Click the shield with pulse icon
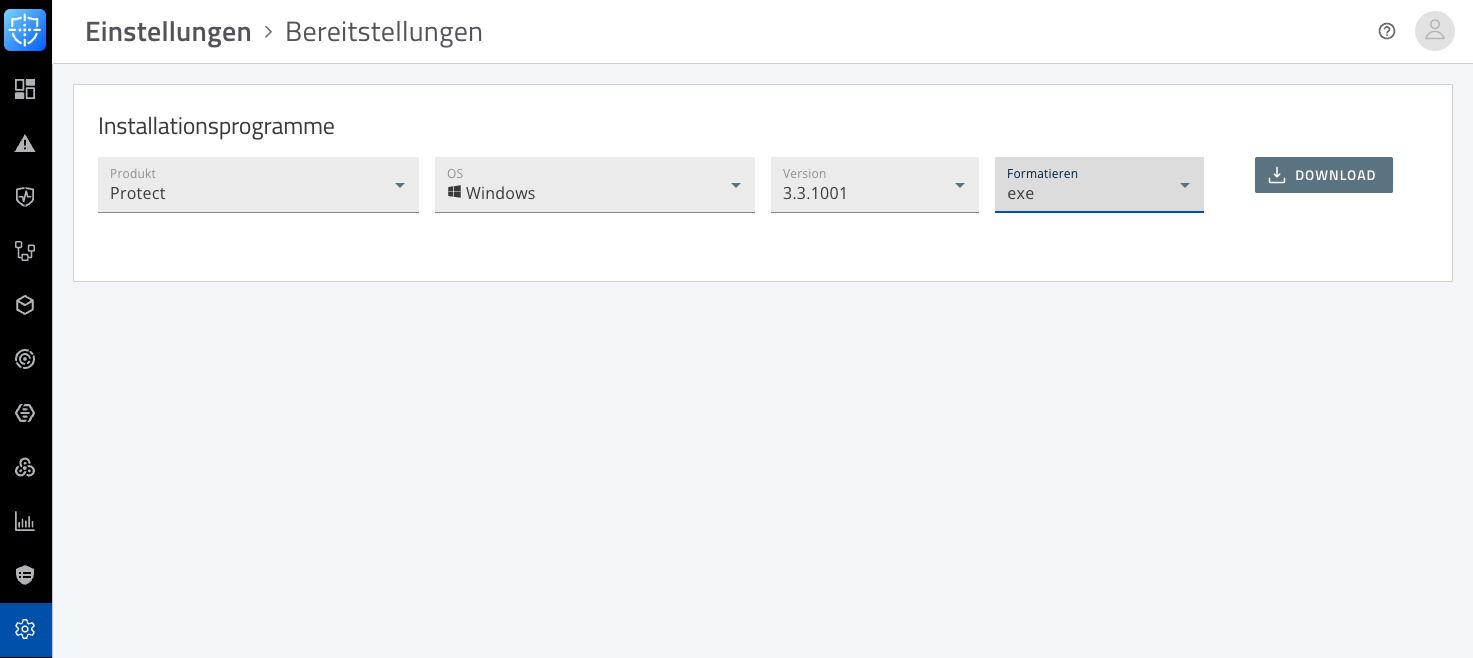 pos(25,197)
